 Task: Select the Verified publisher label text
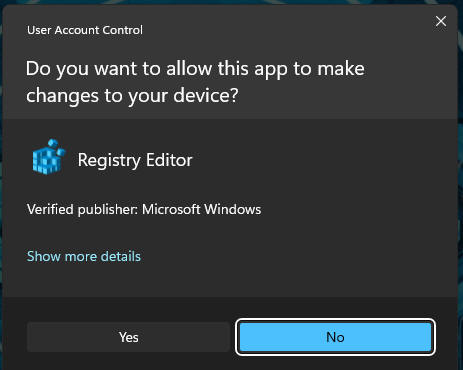point(82,209)
